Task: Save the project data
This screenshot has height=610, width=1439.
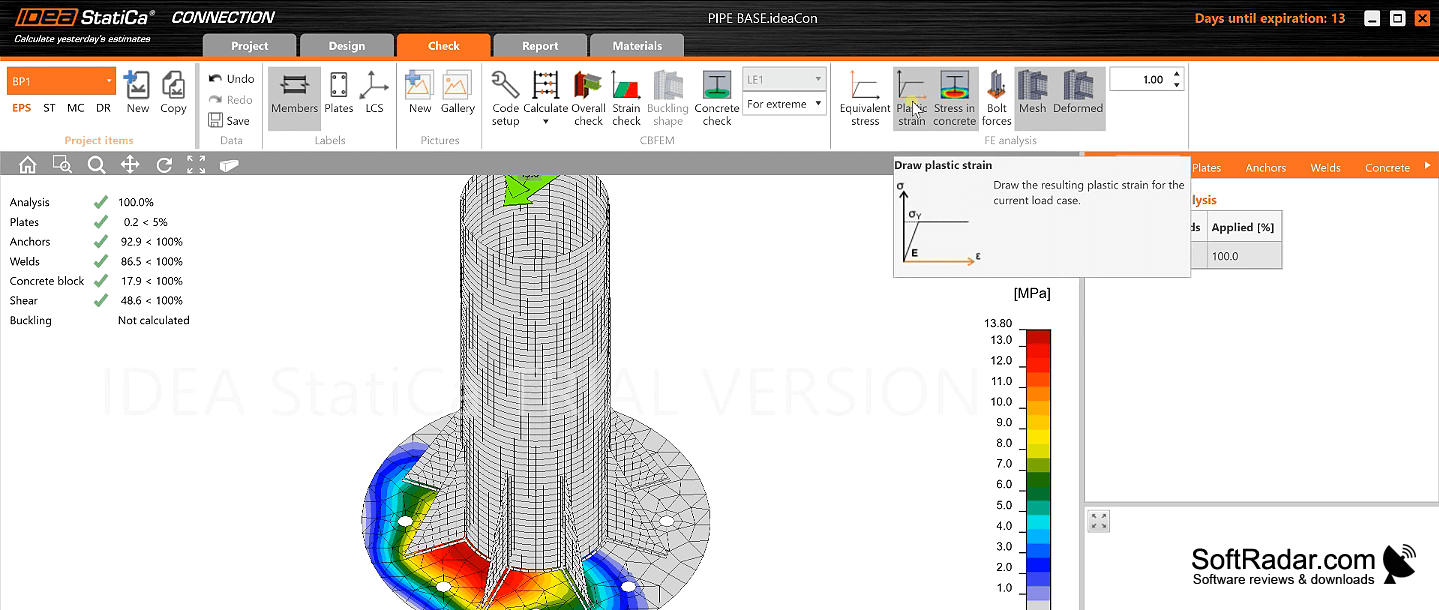Action: (229, 121)
